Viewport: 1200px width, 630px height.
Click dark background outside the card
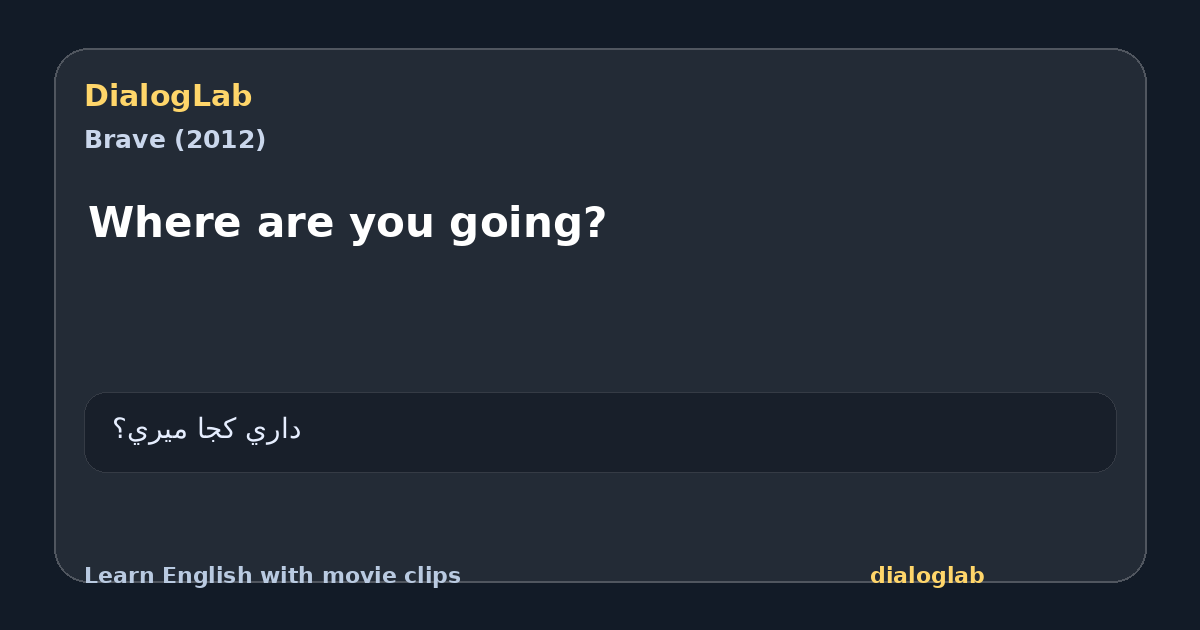(600, 22)
